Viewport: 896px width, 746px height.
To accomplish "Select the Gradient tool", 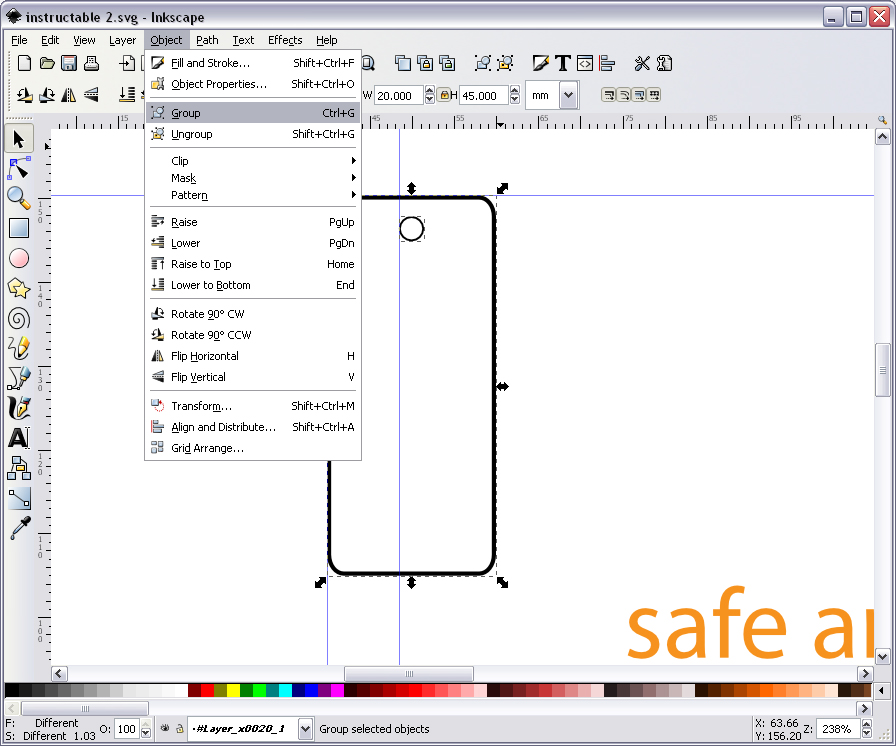I will coord(18,498).
